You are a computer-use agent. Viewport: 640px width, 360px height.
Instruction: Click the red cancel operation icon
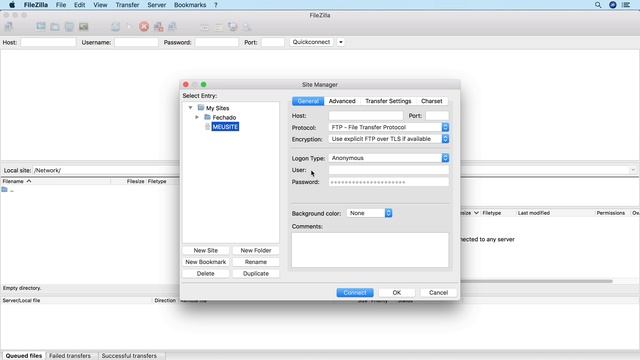tap(144, 27)
